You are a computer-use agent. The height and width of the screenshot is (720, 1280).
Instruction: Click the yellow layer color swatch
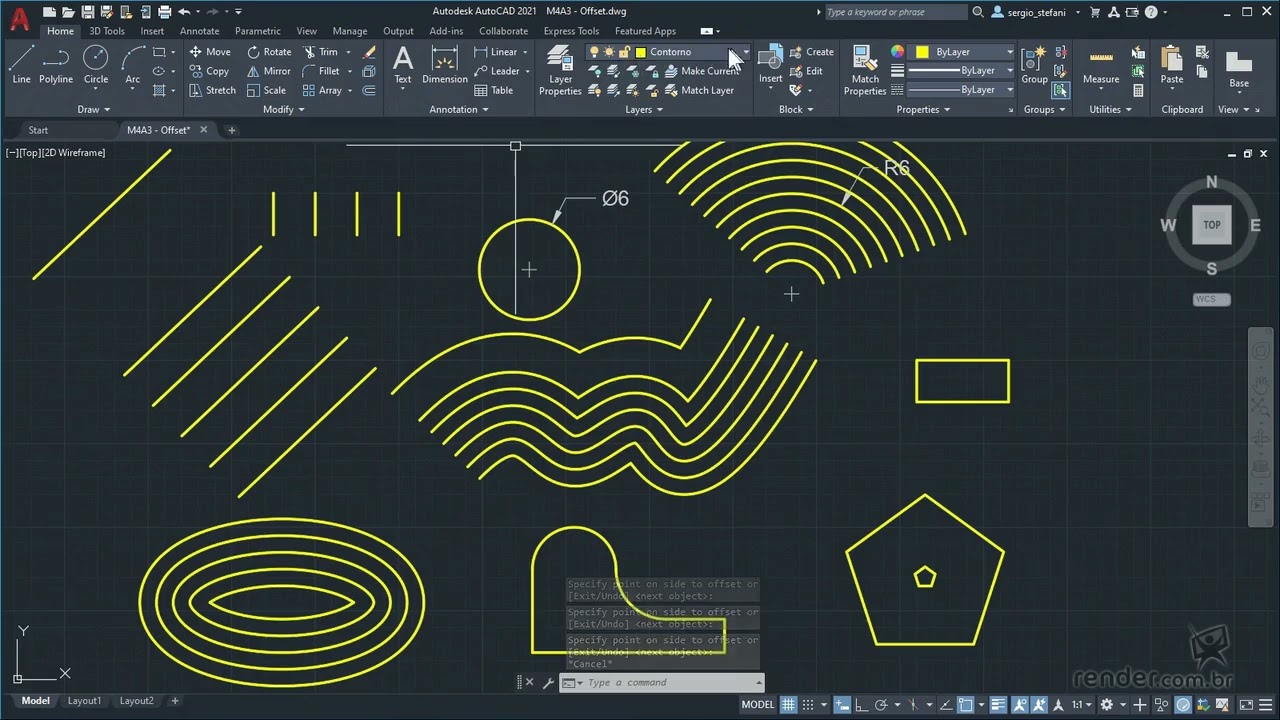tap(641, 52)
